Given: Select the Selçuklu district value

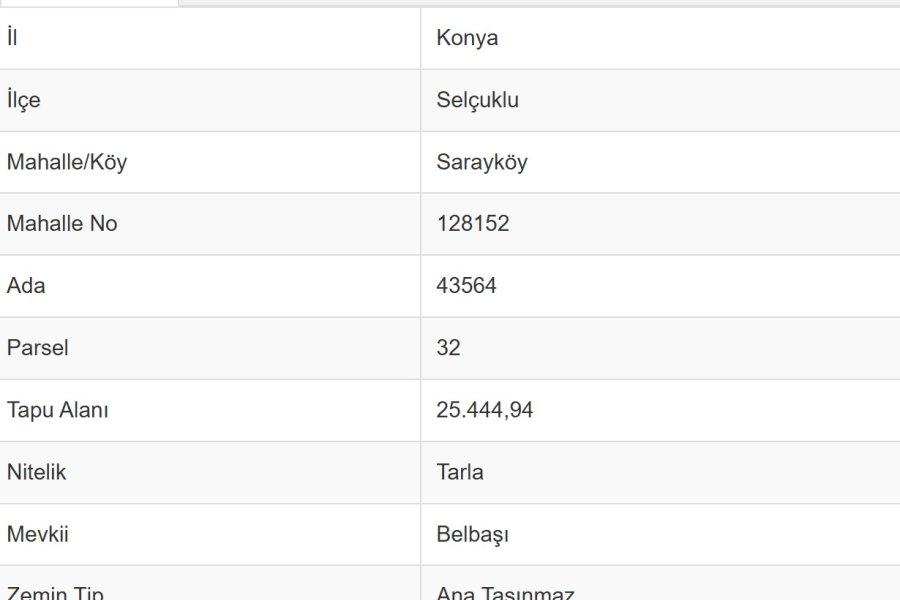Looking at the screenshot, I should pyautogui.click(x=477, y=100).
